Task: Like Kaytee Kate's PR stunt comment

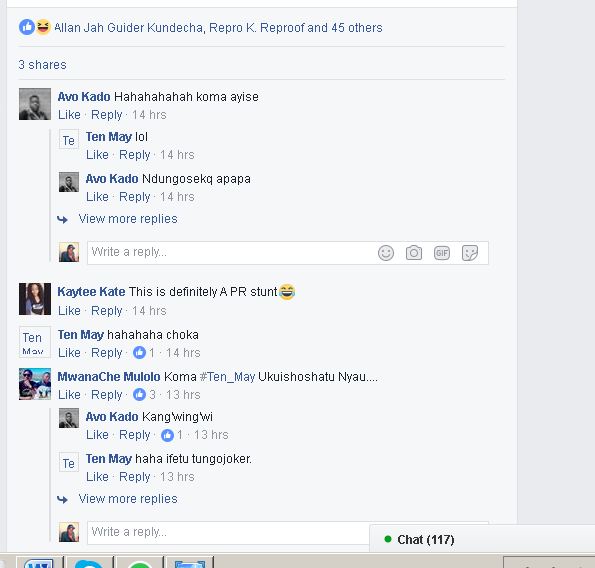Action: (x=69, y=311)
